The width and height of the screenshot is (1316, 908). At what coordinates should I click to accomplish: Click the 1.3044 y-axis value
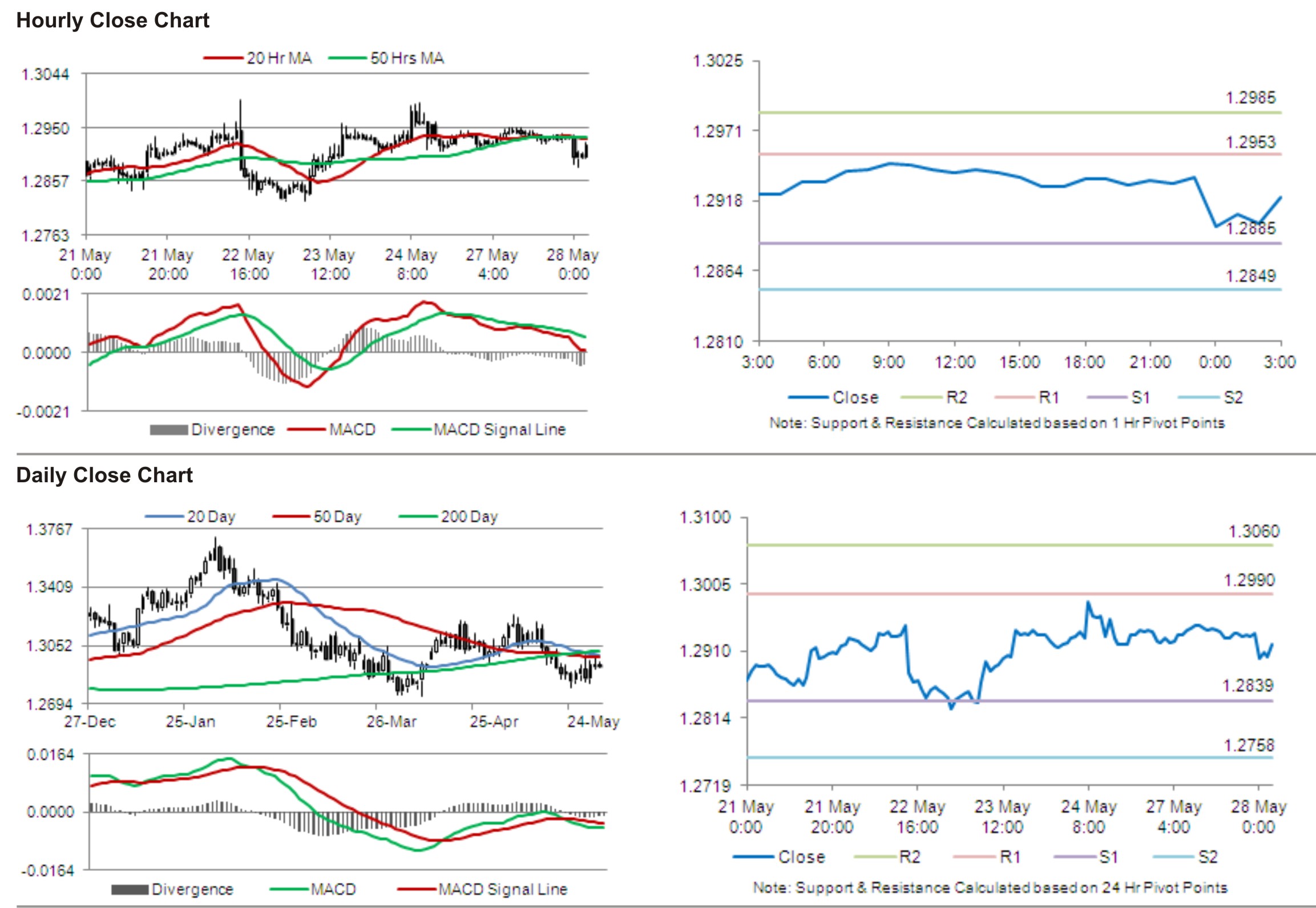(45, 74)
